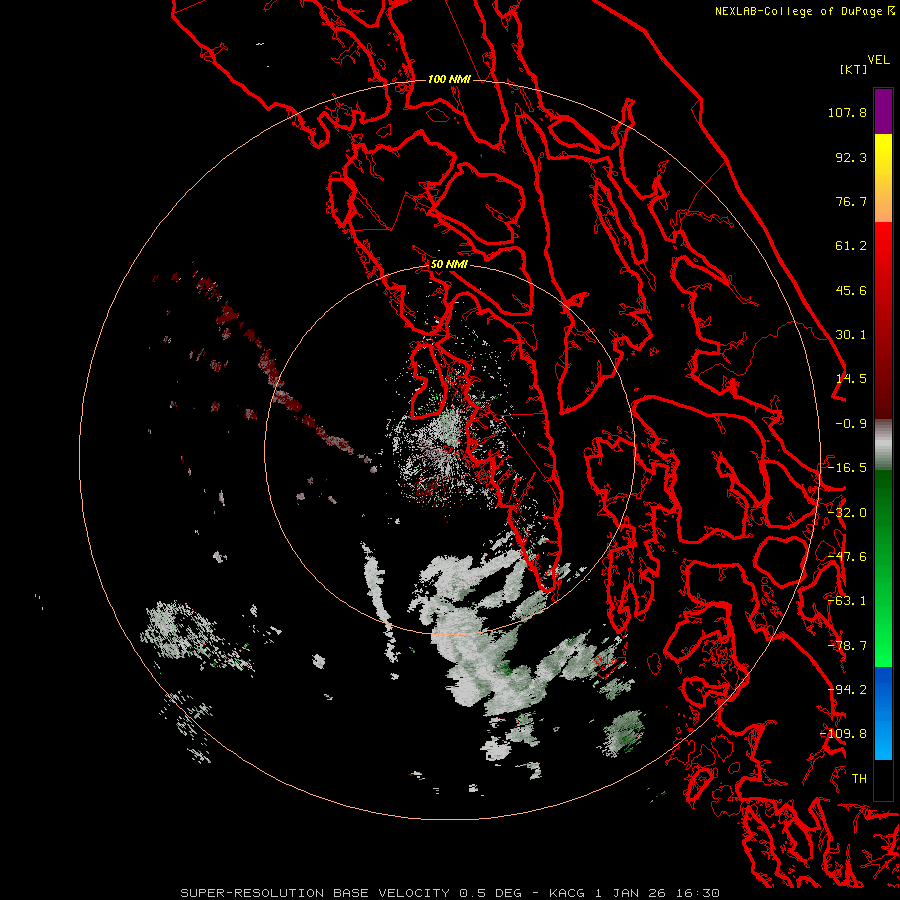The width and height of the screenshot is (900, 900).
Task: Click the gray near-zero segment of the color bar
Action: (883, 445)
